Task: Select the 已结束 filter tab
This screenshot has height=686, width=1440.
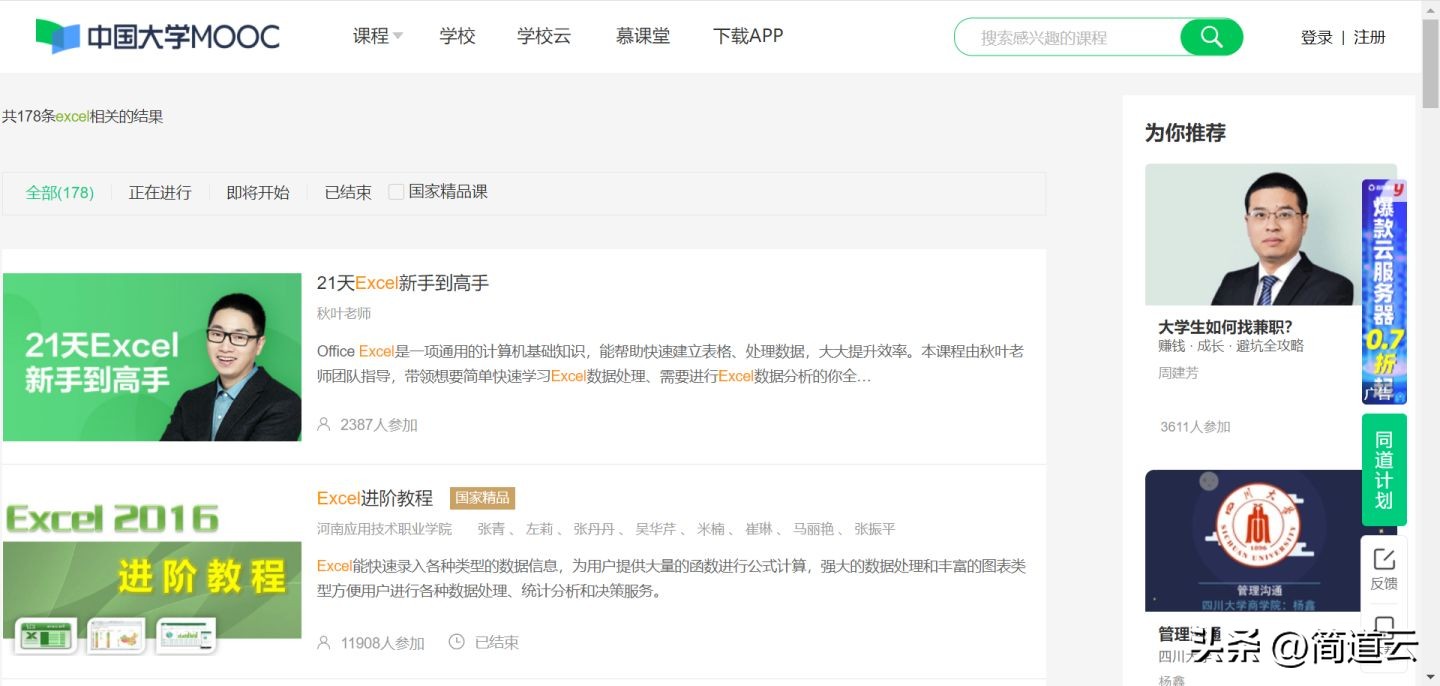Action: click(348, 192)
